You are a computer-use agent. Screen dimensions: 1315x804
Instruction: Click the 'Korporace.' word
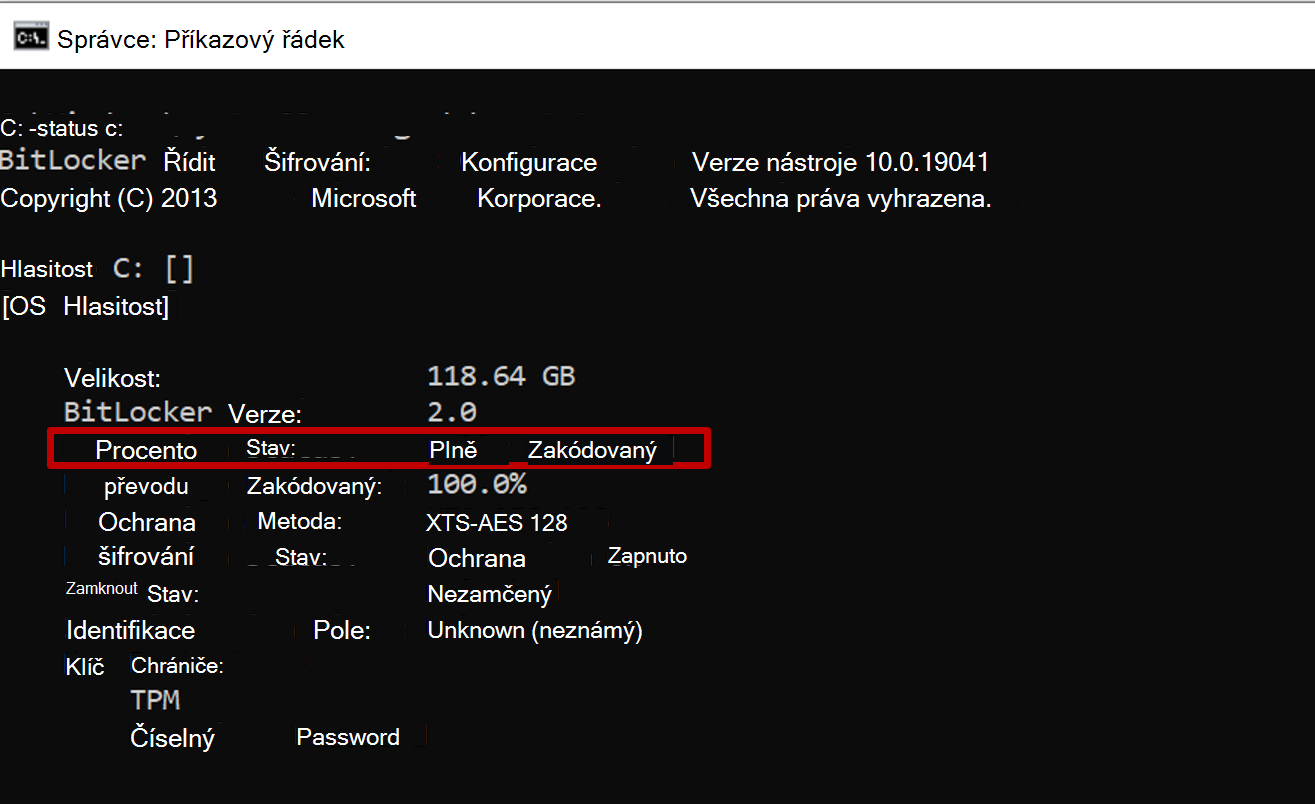[539, 198]
